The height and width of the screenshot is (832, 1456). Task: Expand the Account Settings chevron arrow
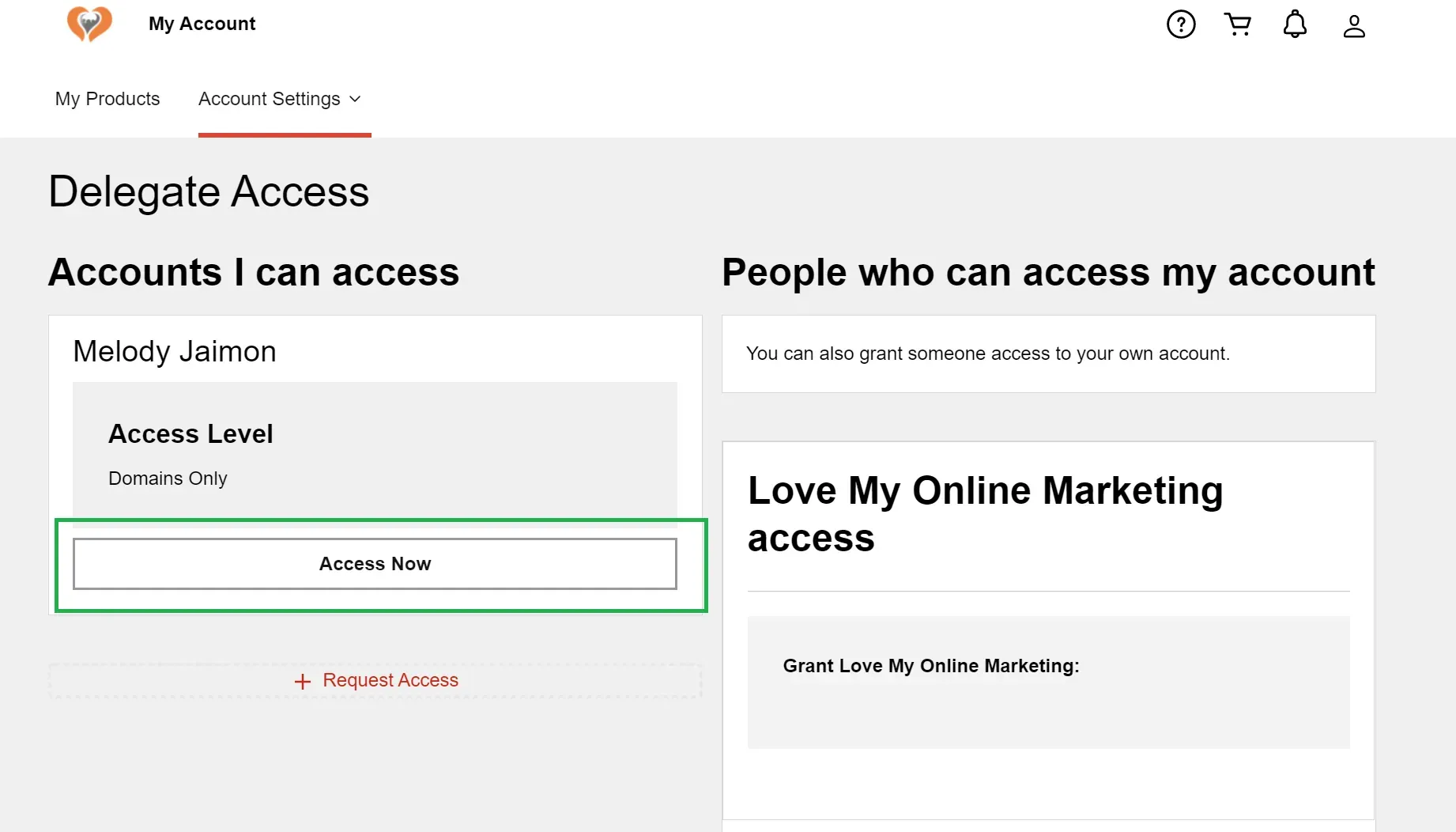click(x=355, y=99)
